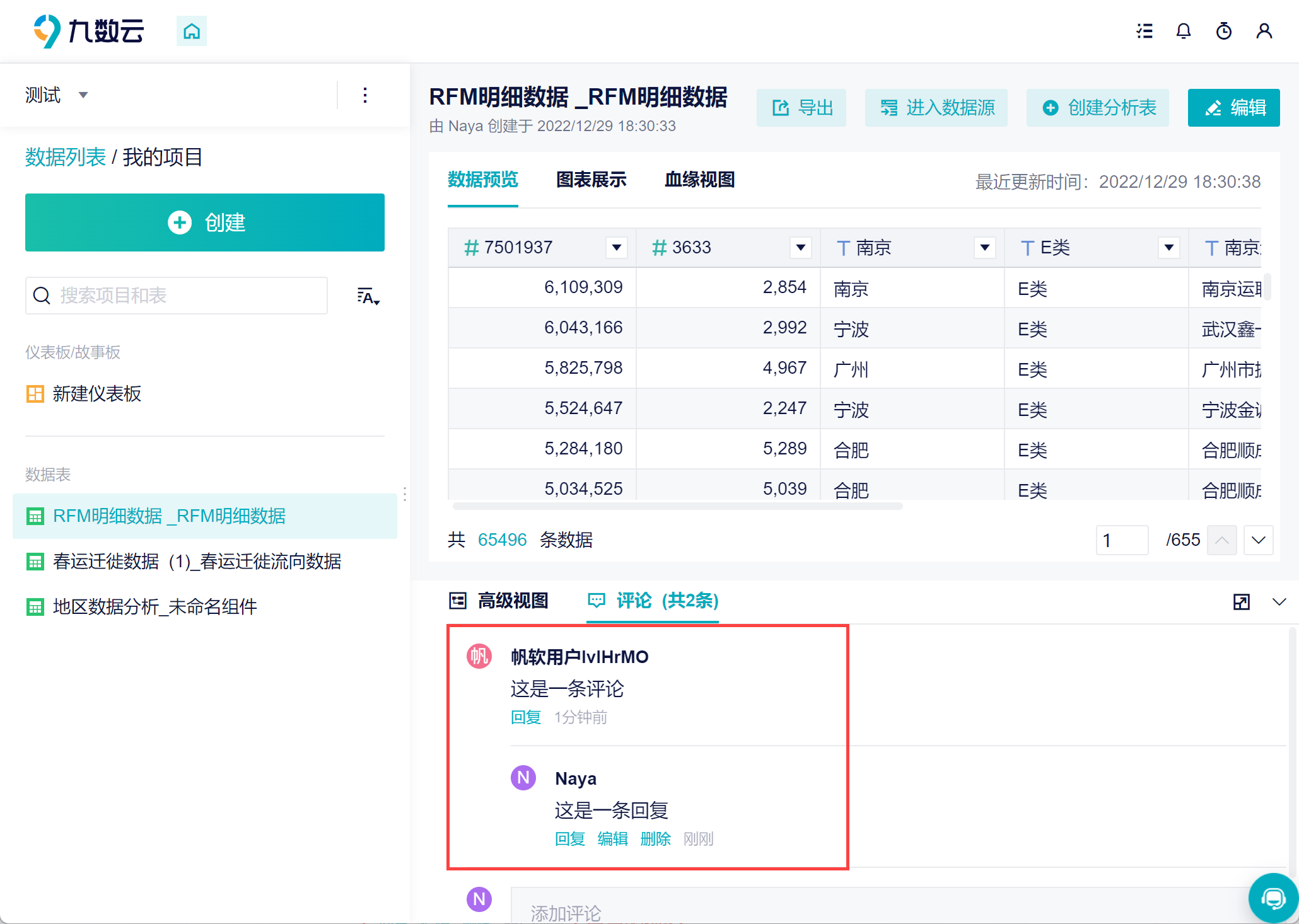
Task: Open the customer support chat bubble
Action: tap(1273, 898)
